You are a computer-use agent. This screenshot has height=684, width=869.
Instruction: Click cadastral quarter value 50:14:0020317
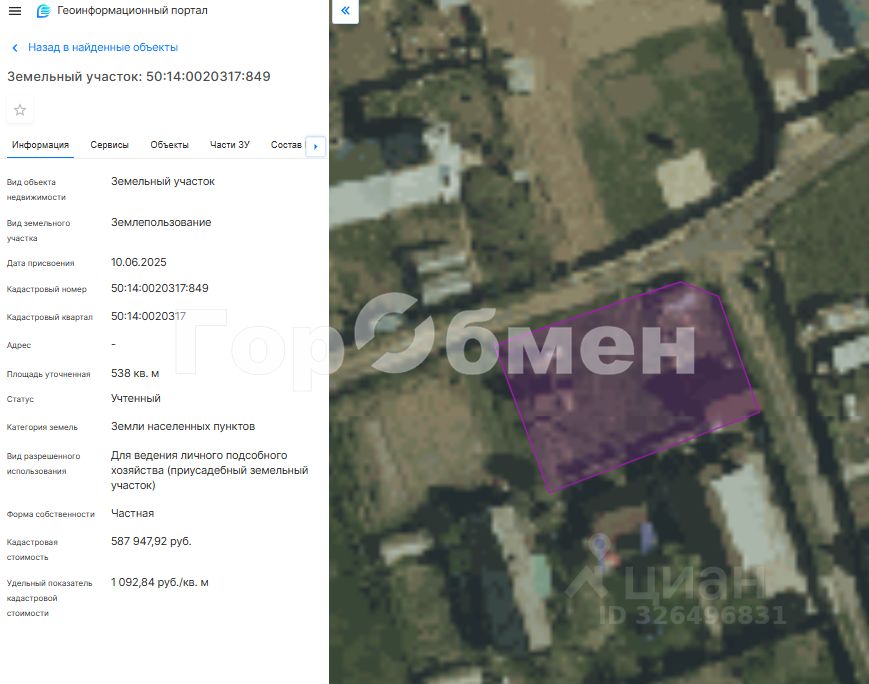(x=148, y=316)
